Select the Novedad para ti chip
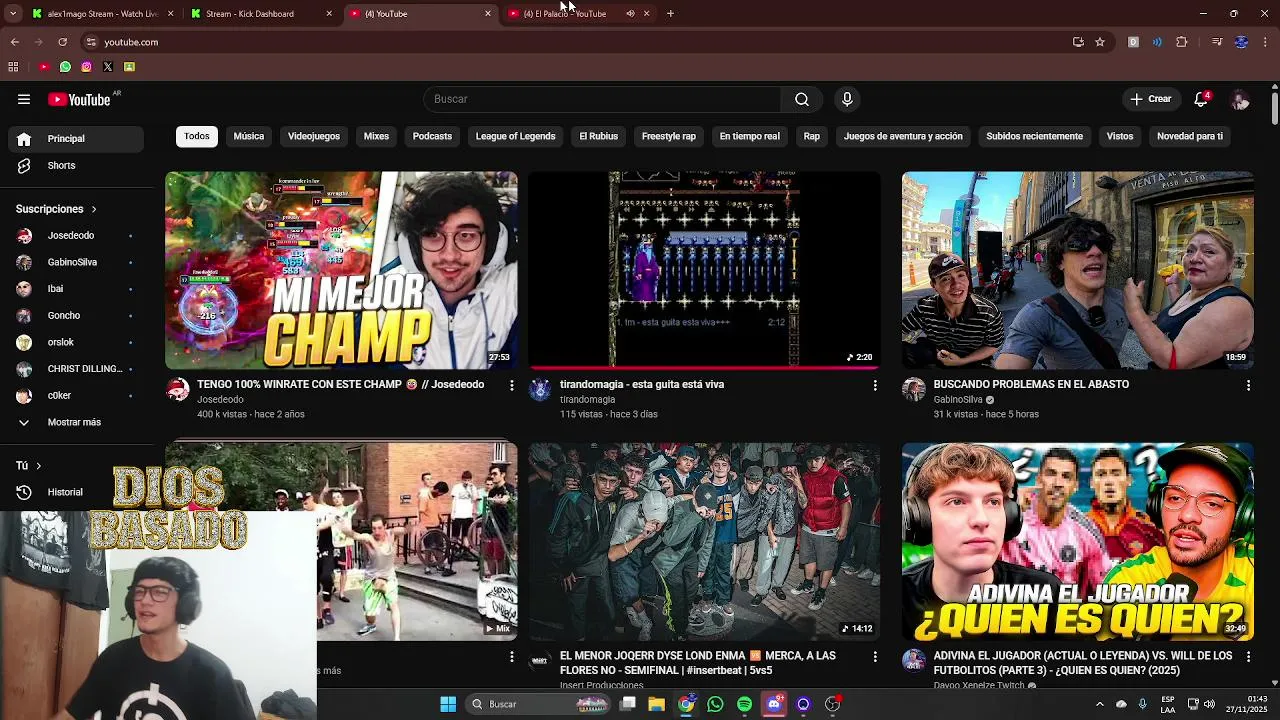This screenshot has height=720, width=1280. tap(1190, 136)
